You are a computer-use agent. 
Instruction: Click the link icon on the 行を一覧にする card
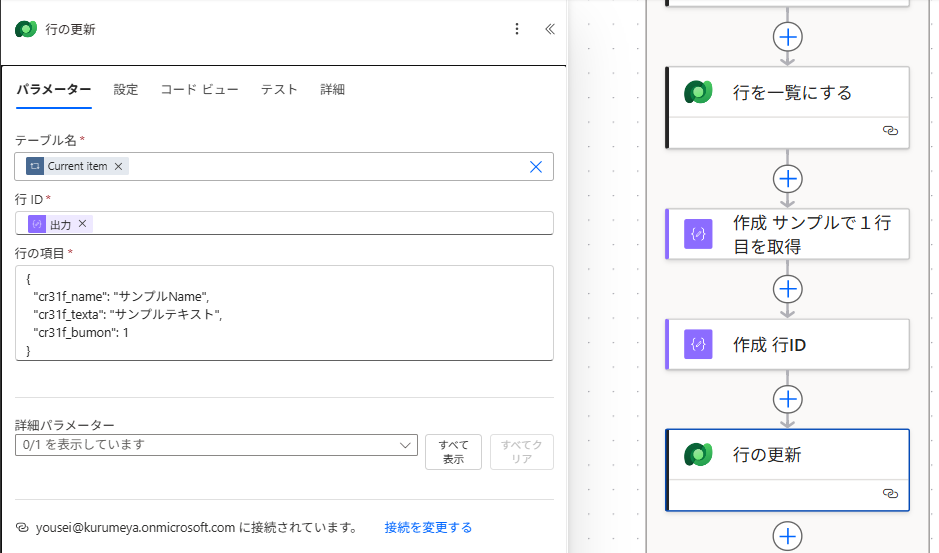pos(890,131)
